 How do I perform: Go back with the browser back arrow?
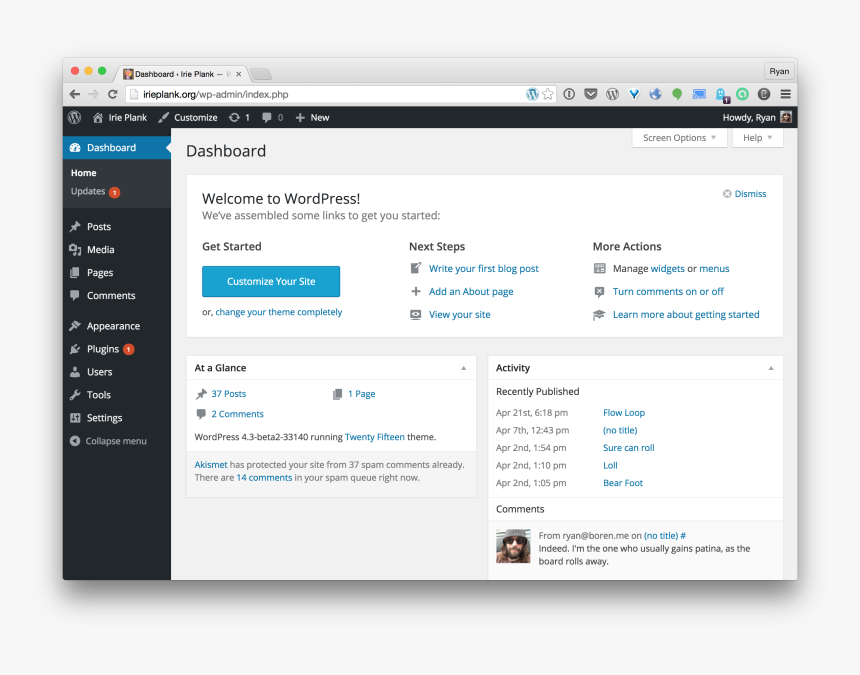[75, 94]
